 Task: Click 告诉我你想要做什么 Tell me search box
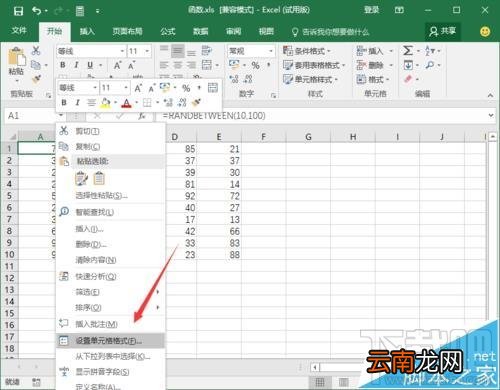pyautogui.click(x=331, y=32)
